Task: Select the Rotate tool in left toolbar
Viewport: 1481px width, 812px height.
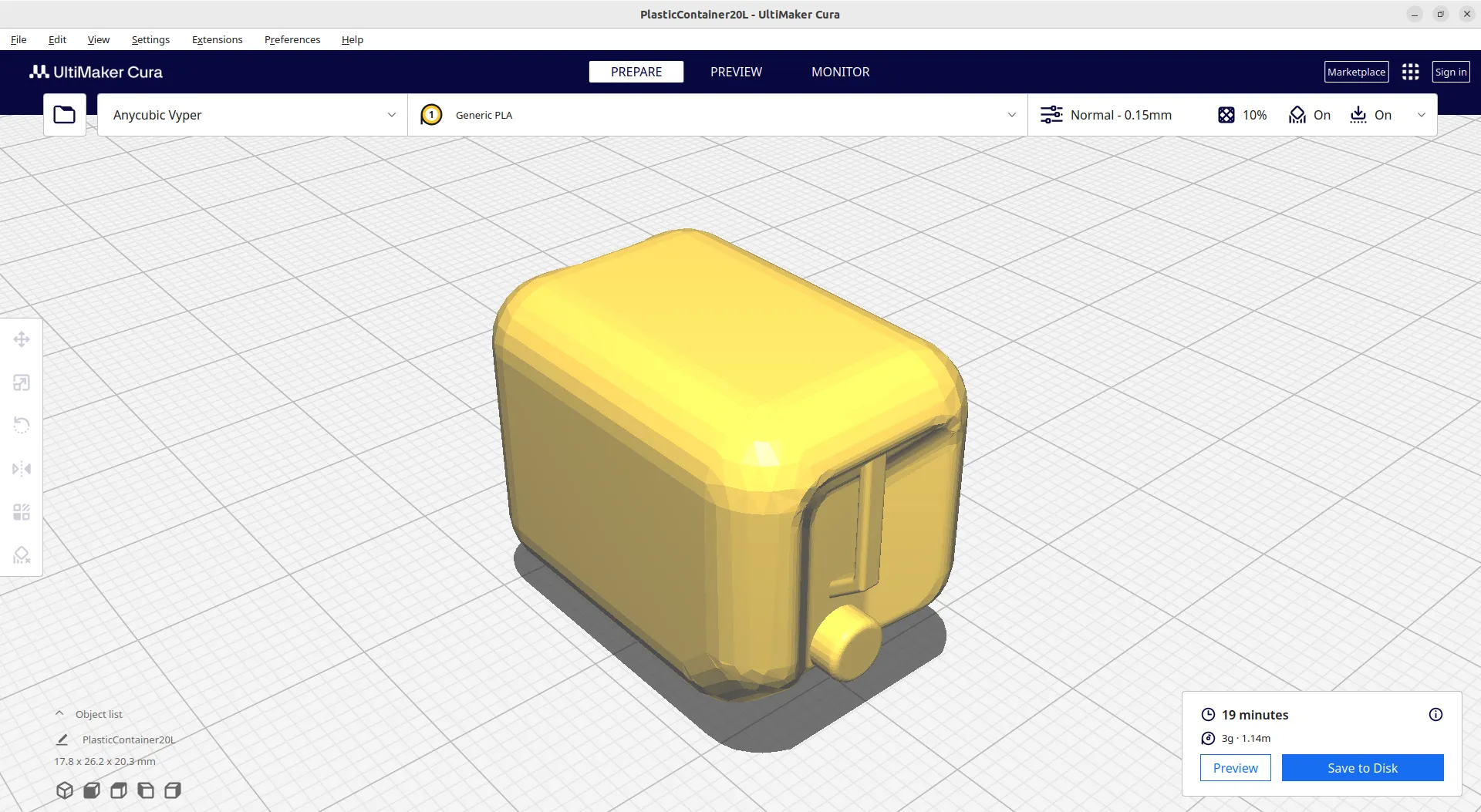Action: [22, 426]
